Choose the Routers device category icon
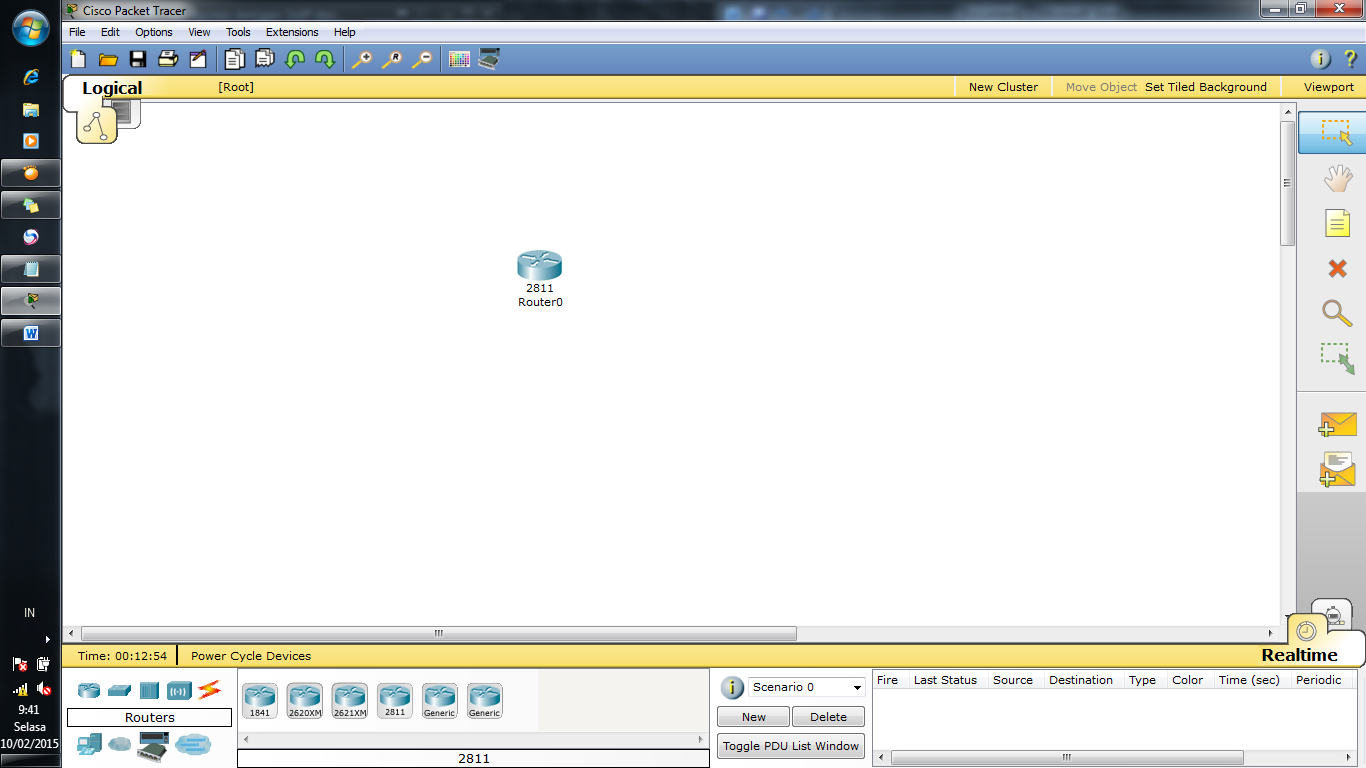Viewport: 1366px width, 768px height. 89,690
